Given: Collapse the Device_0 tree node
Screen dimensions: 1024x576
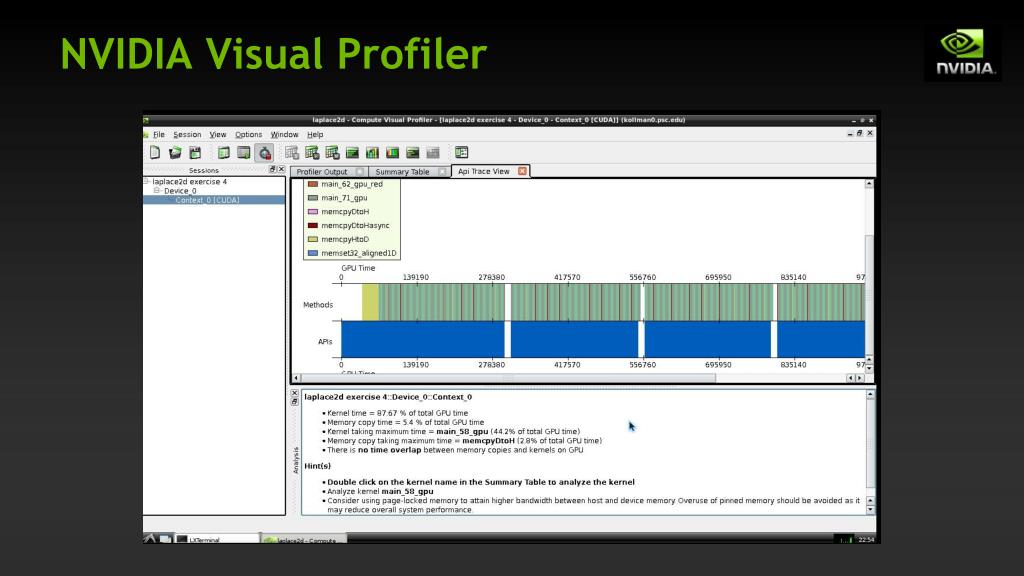Looking at the screenshot, I should tap(157, 191).
